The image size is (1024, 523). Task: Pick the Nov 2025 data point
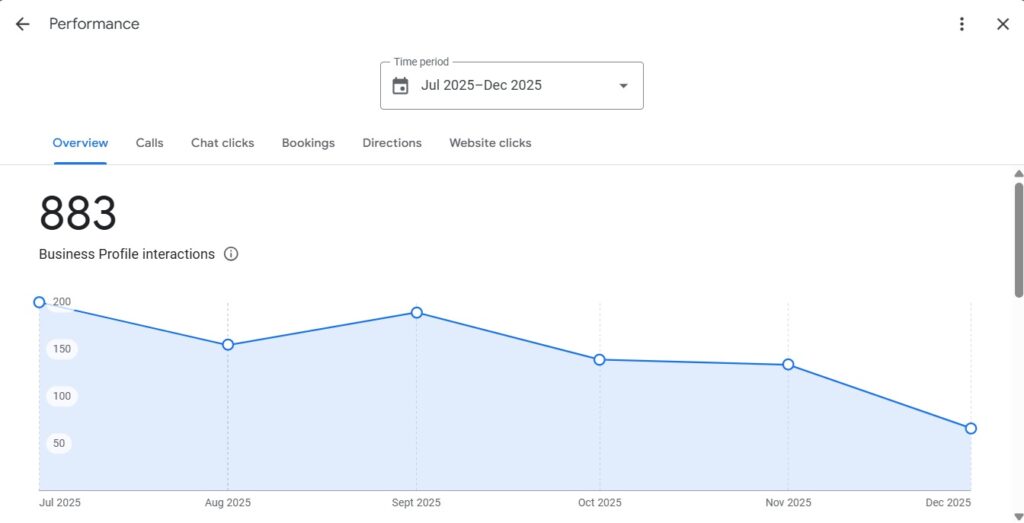[788, 365]
